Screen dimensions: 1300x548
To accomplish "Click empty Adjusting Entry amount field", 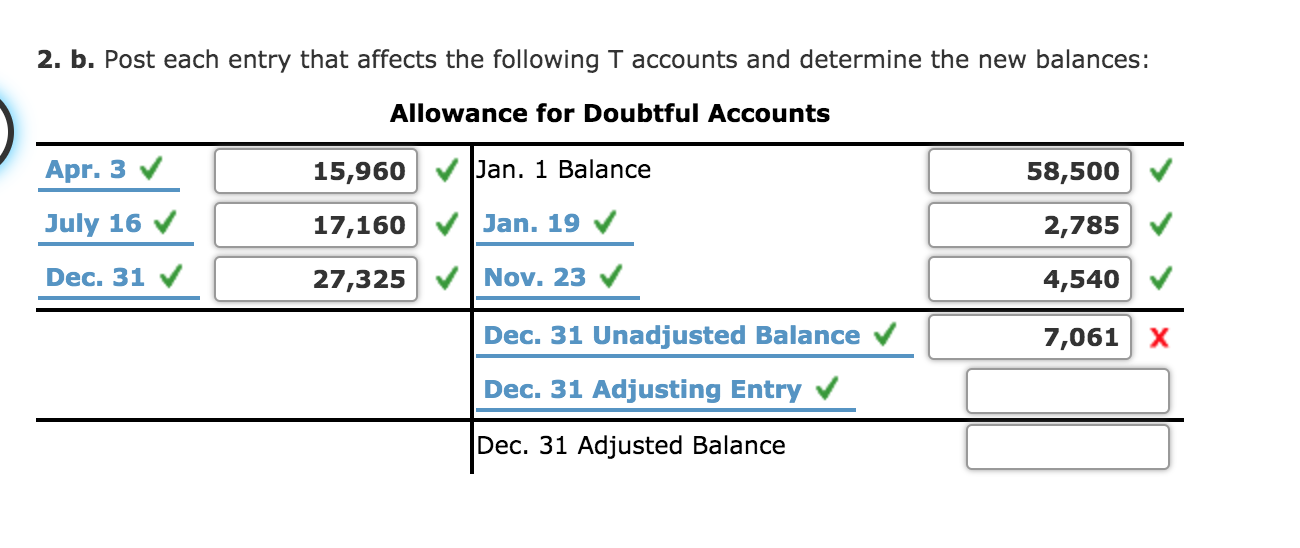I will click(x=1067, y=391).
